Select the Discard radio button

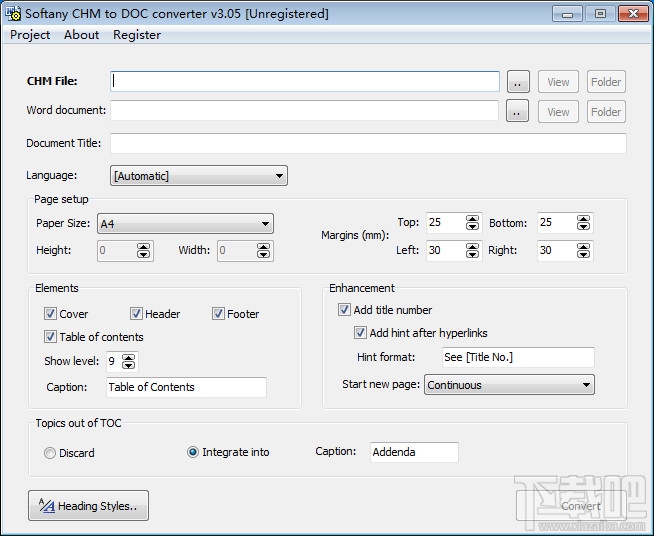50,453
